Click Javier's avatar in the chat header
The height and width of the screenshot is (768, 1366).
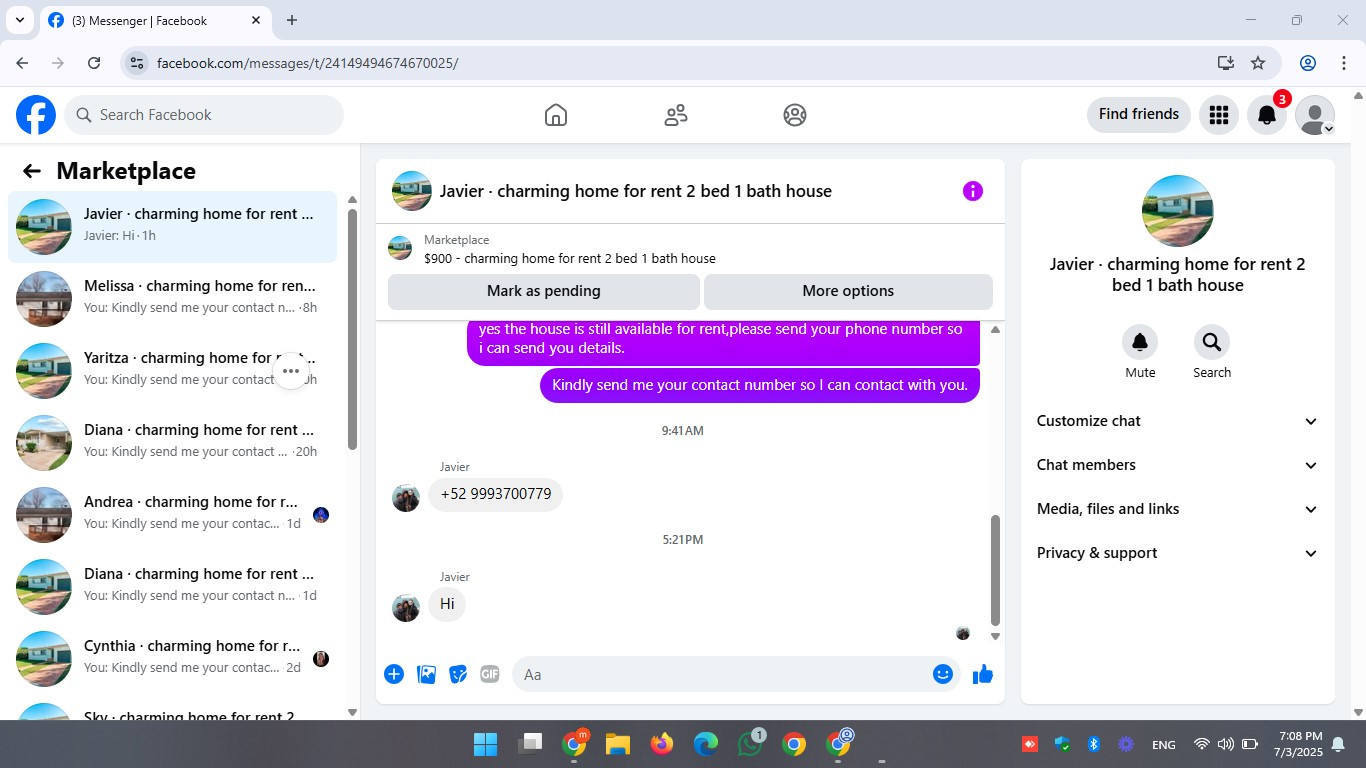tap(412, 191)
